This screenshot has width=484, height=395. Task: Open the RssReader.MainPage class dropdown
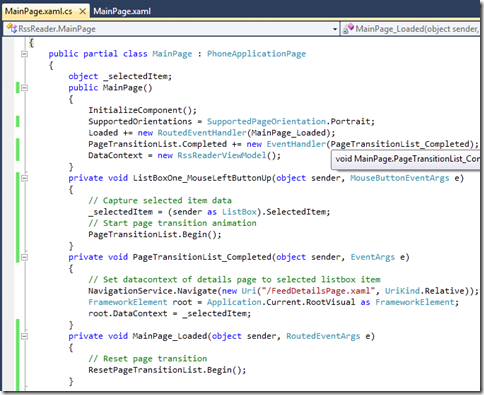pyautogui.click(x=335, y=29)
